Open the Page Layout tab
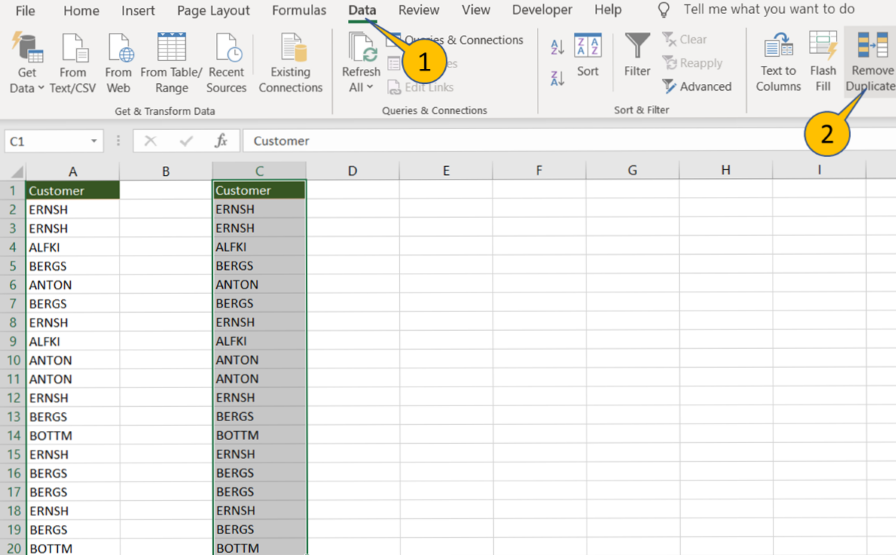Image resolution: width=896 pixels, height=555 pixels. (213, 10)
